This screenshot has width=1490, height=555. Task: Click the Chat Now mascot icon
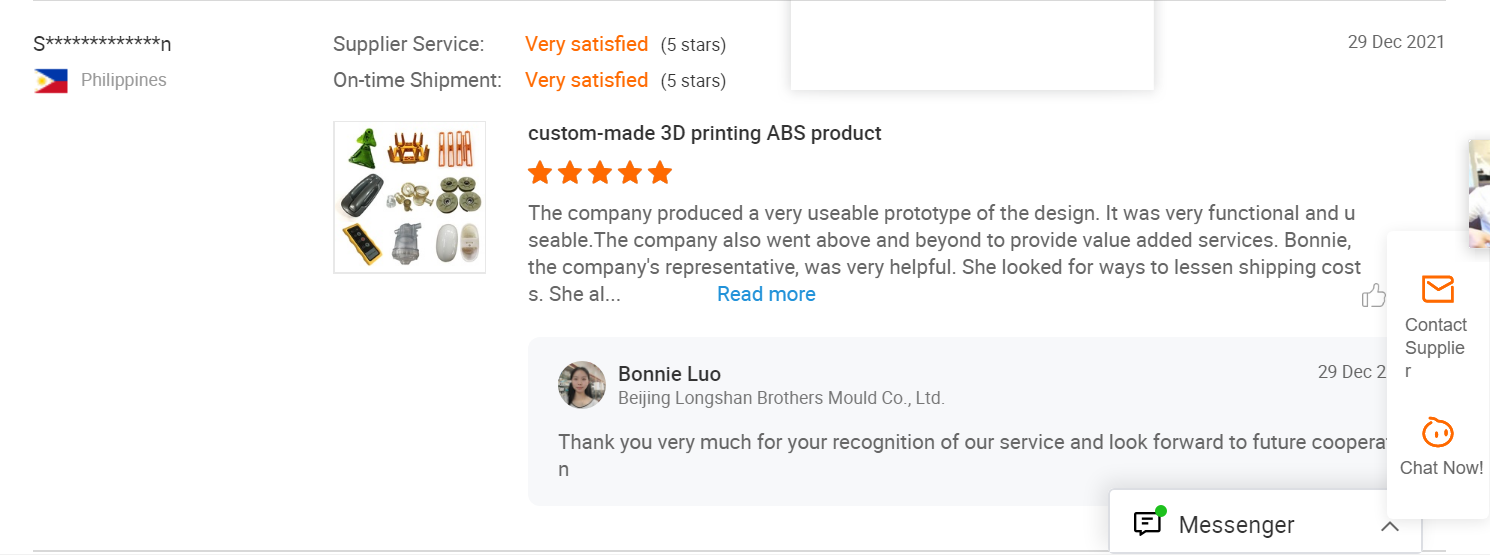(x=1437, y=433)
